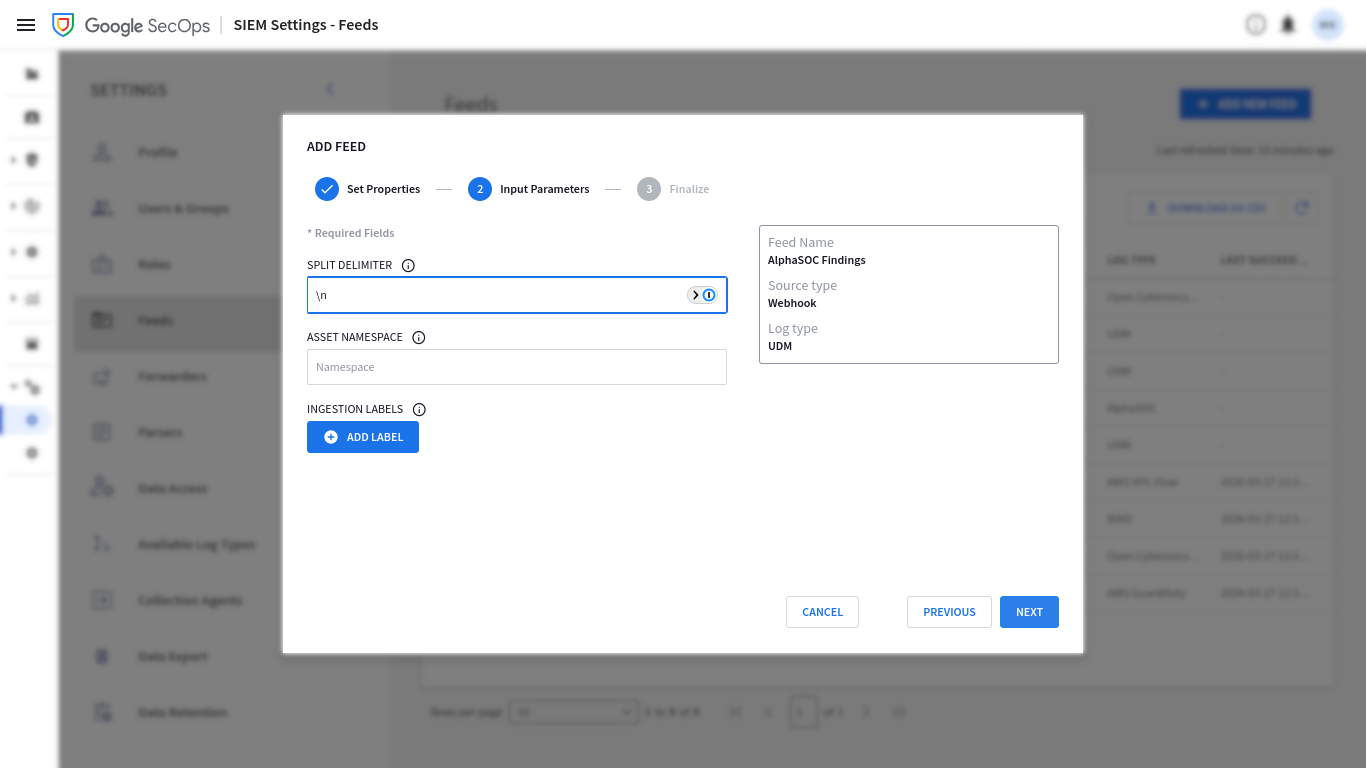Go back to the Set Properties step
The image size is (1366, 768).
(383, 188)
